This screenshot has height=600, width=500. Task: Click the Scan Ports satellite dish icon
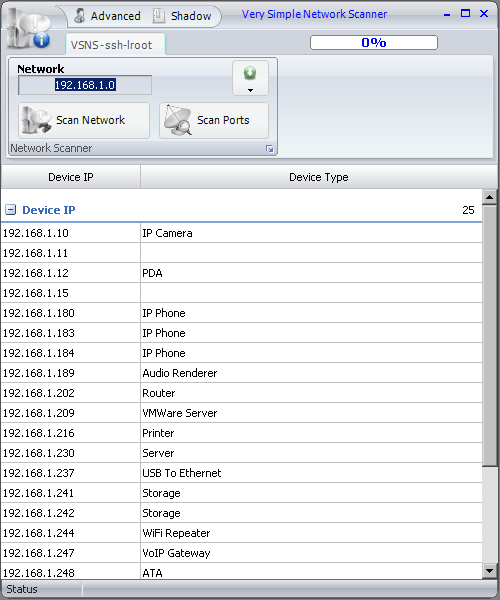point(178,120)
